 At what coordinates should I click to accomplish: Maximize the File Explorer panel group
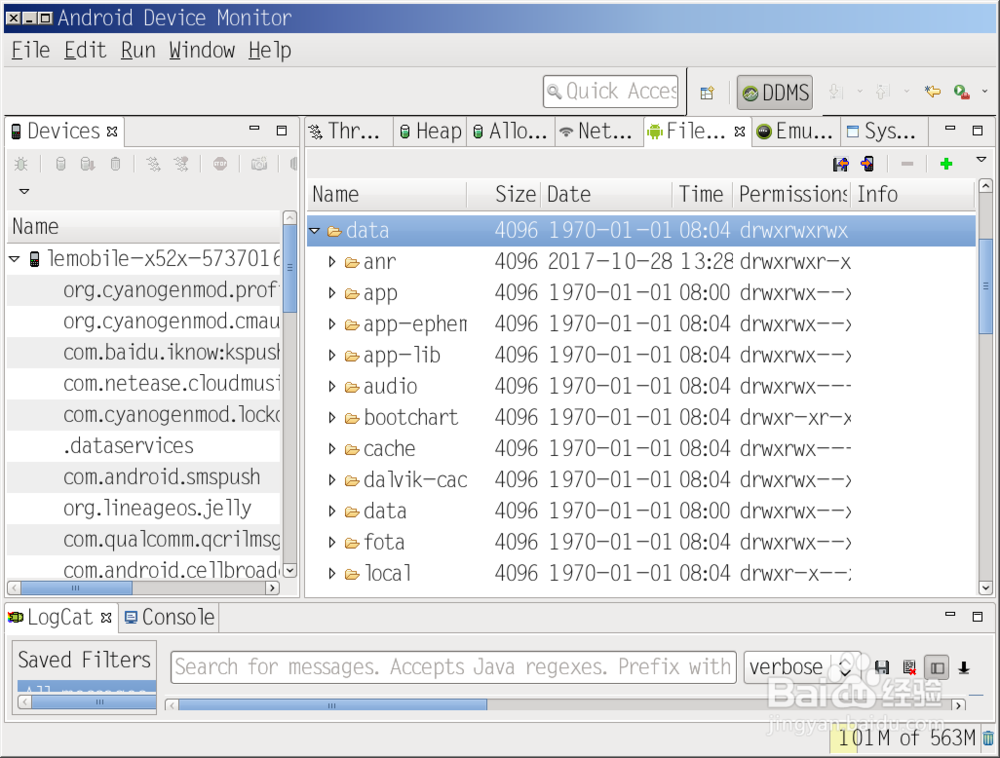point(977,130)
